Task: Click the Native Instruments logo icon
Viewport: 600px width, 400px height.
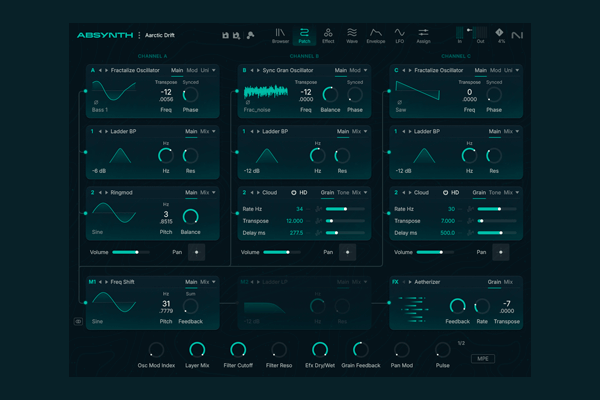Action: (x=530, y=35)
